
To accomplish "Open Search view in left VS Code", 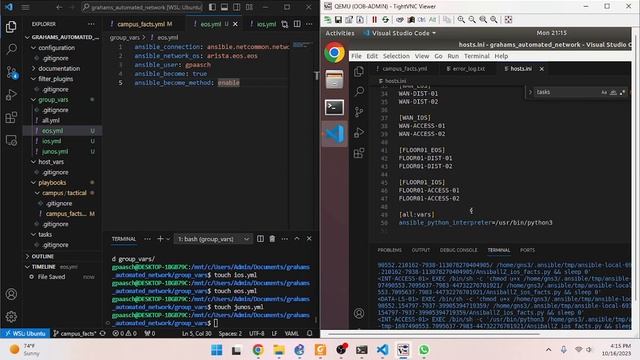I will (x=11, y=49).
